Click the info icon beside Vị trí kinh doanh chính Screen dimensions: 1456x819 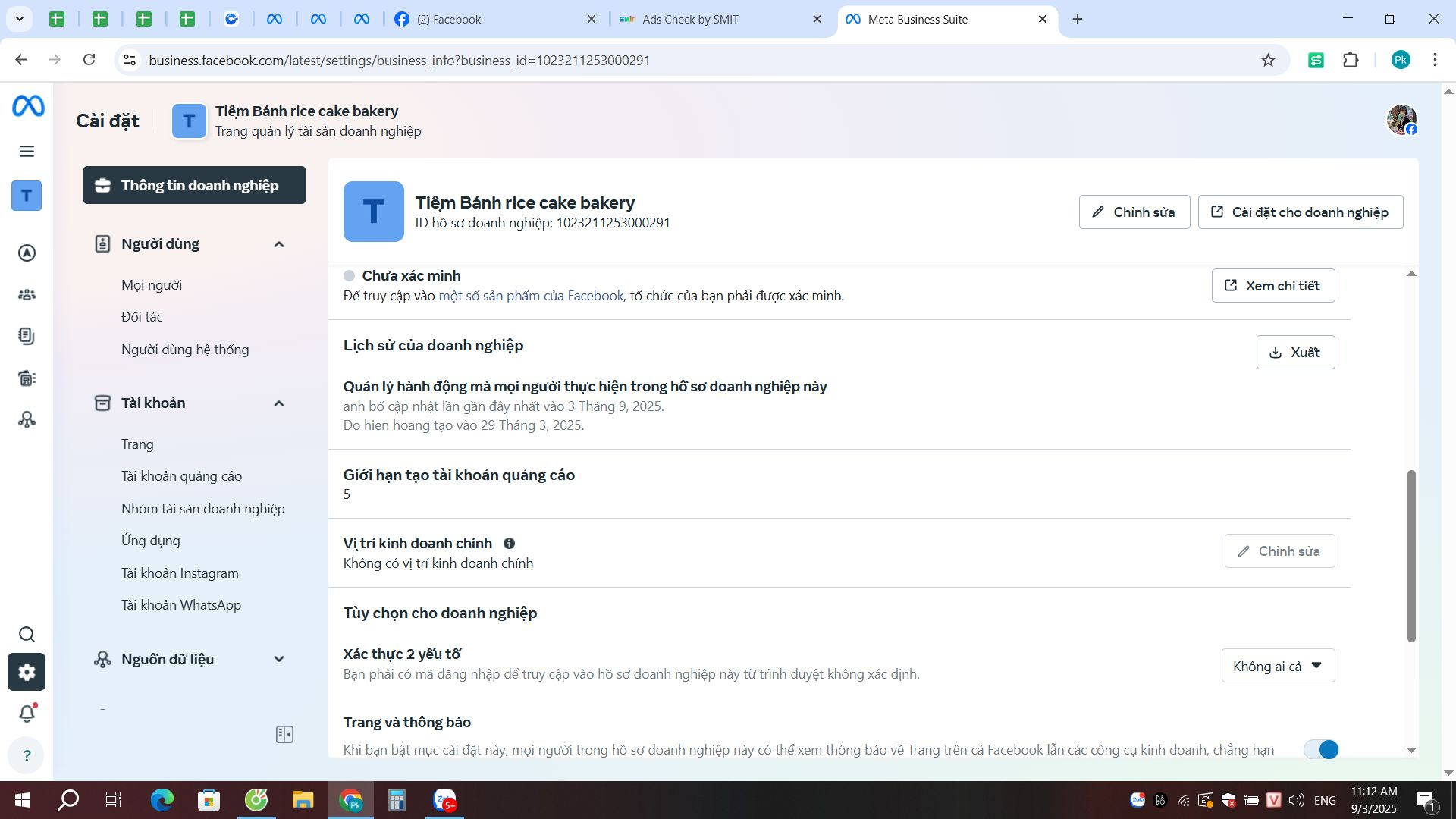pyautogui.click(x=509, y=544)
